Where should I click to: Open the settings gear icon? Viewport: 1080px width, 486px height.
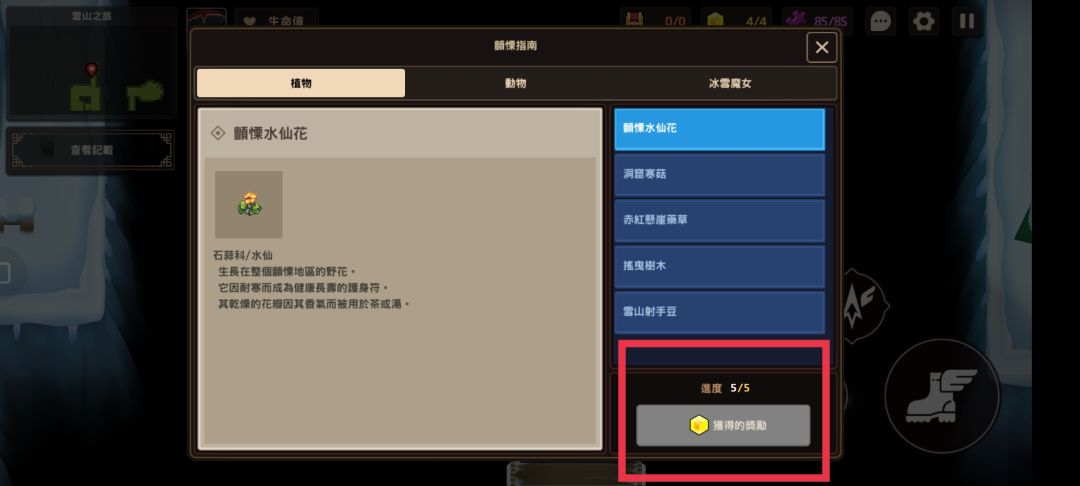click(923, 21)
